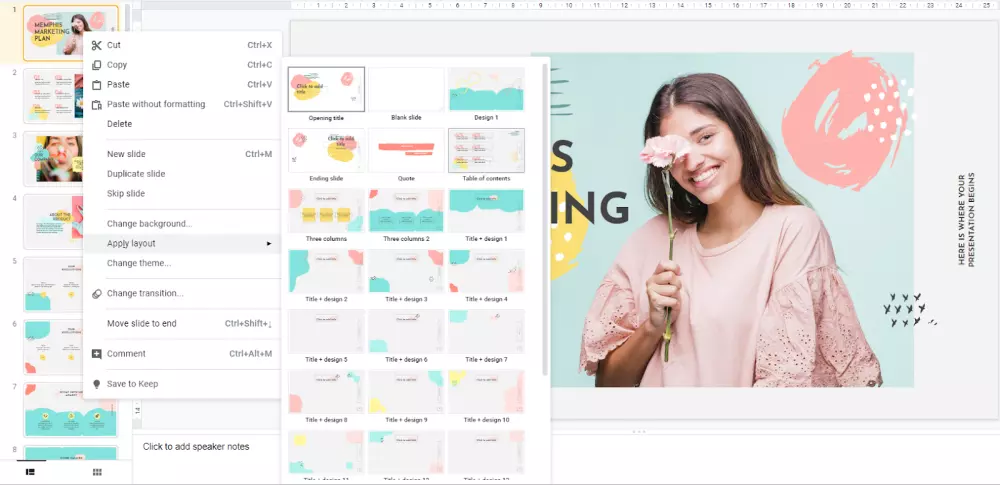This screenshot has height=486, width=1000.
Task: Apply the Title + design 3 layout
Action: tap(406, 271)
